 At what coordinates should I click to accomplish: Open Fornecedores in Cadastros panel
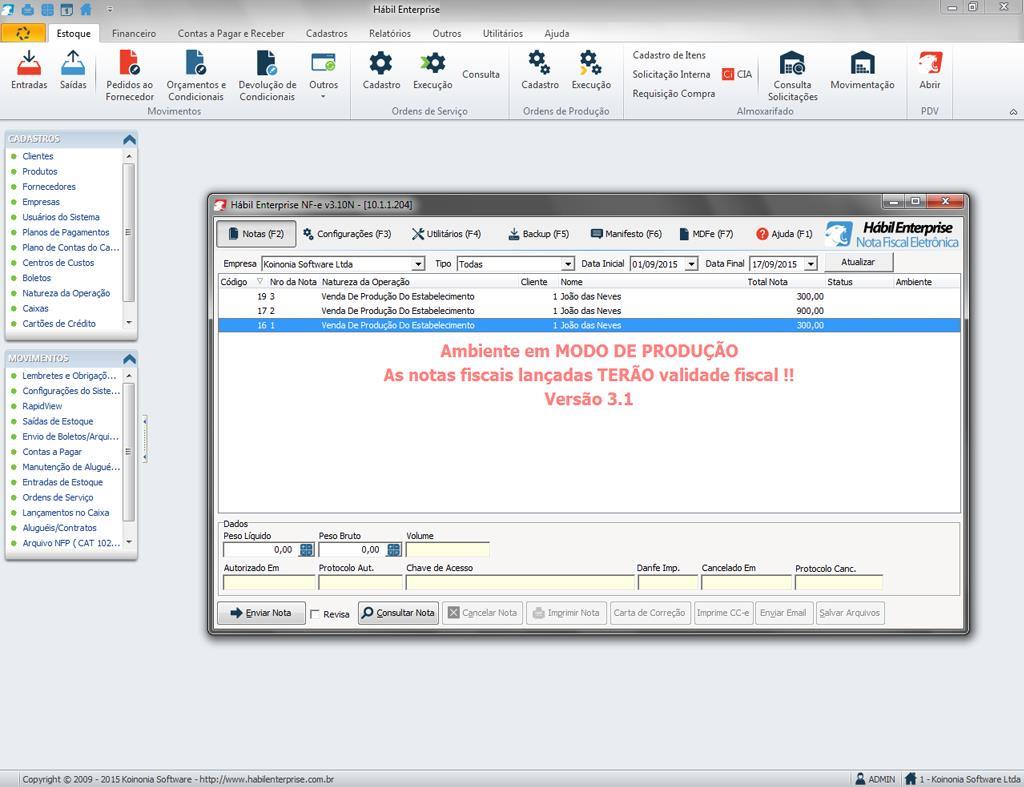49,187
